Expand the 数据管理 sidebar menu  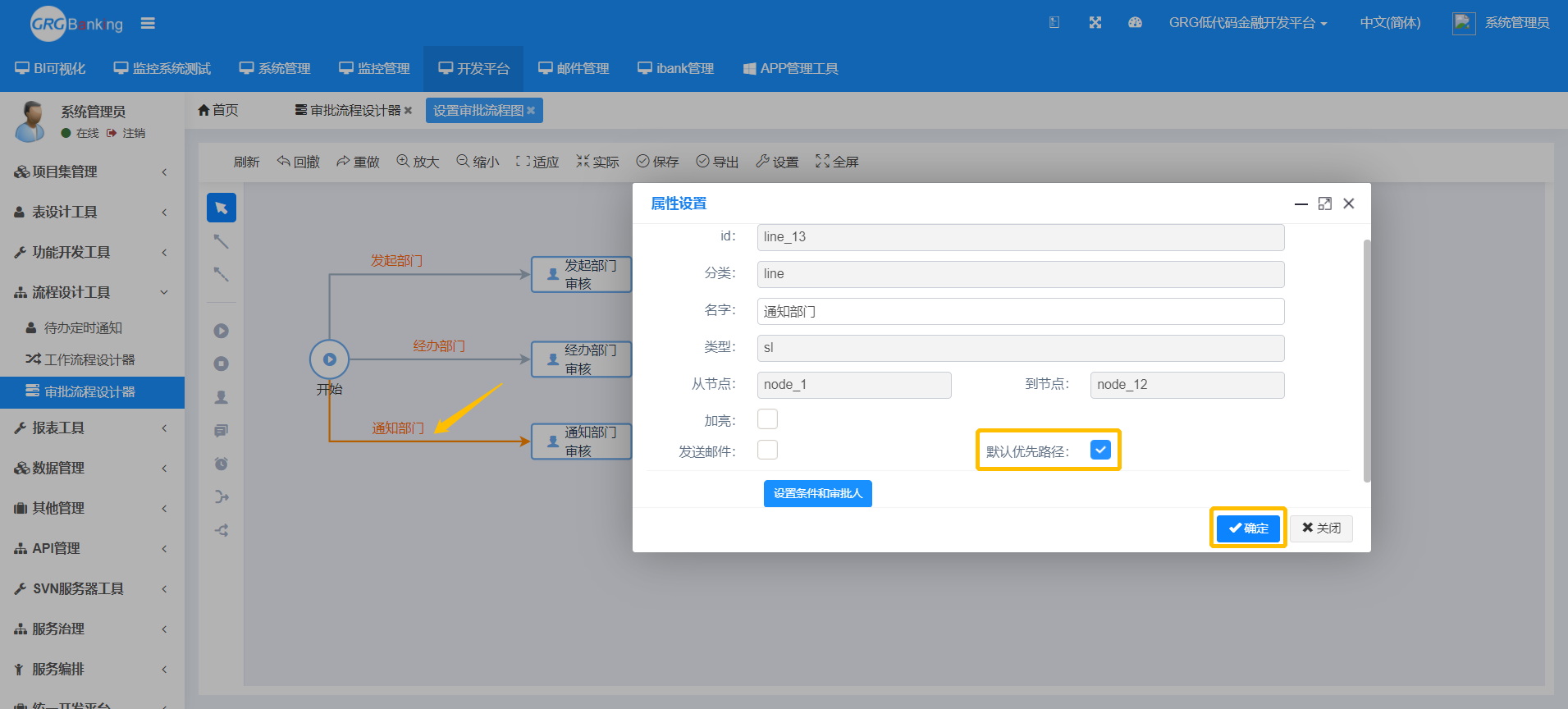point(92,468)
